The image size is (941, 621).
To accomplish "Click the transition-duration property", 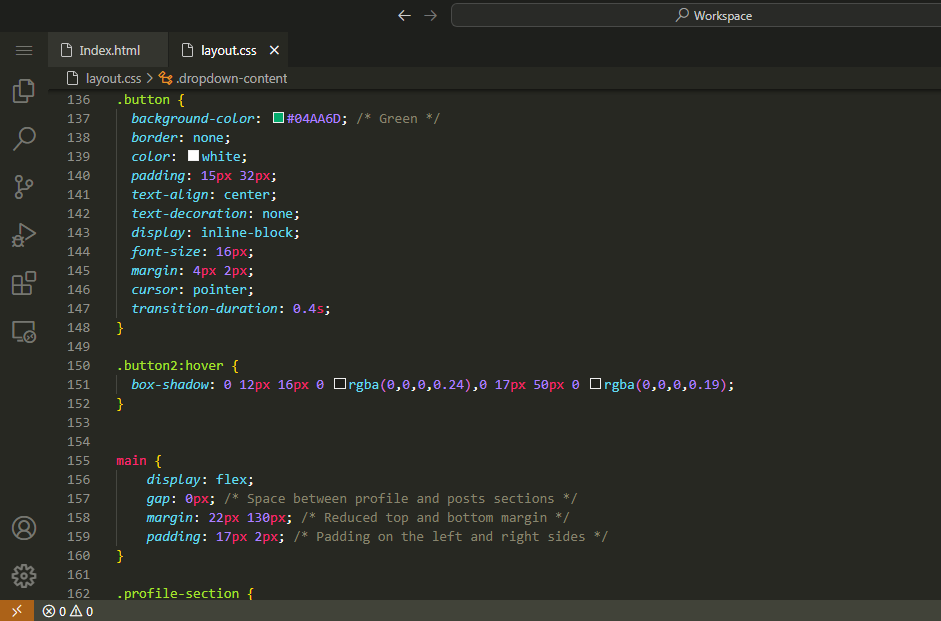I will (x=205, y=308).
